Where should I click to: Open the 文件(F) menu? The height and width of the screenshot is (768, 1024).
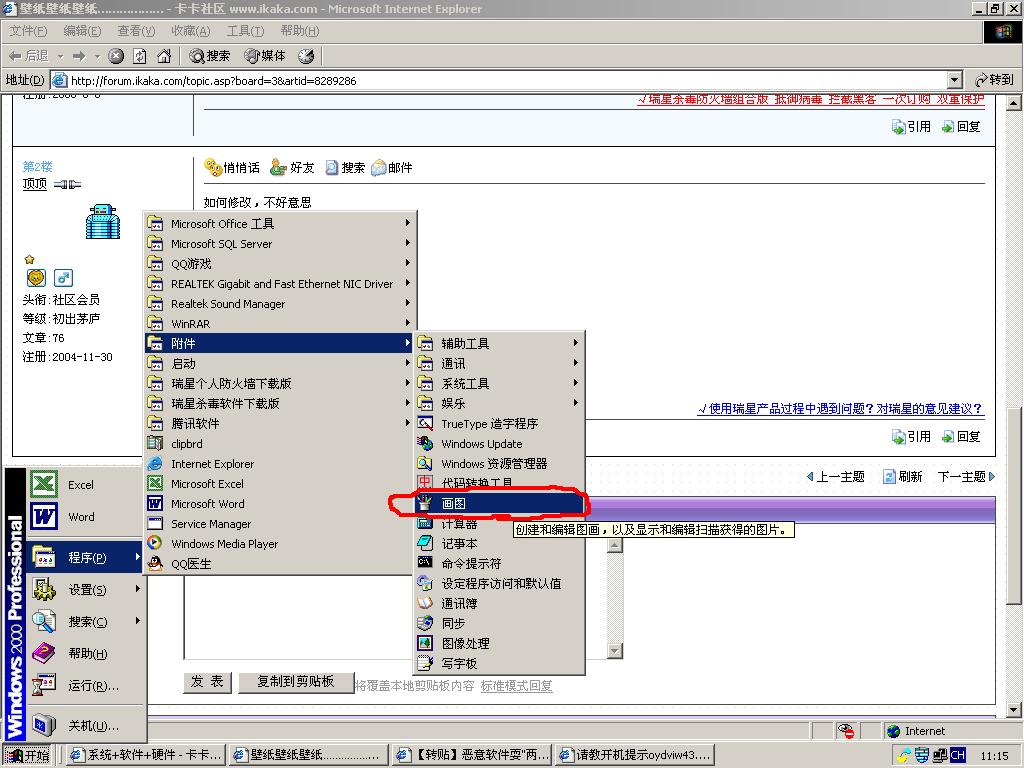[x=28, y=31]
